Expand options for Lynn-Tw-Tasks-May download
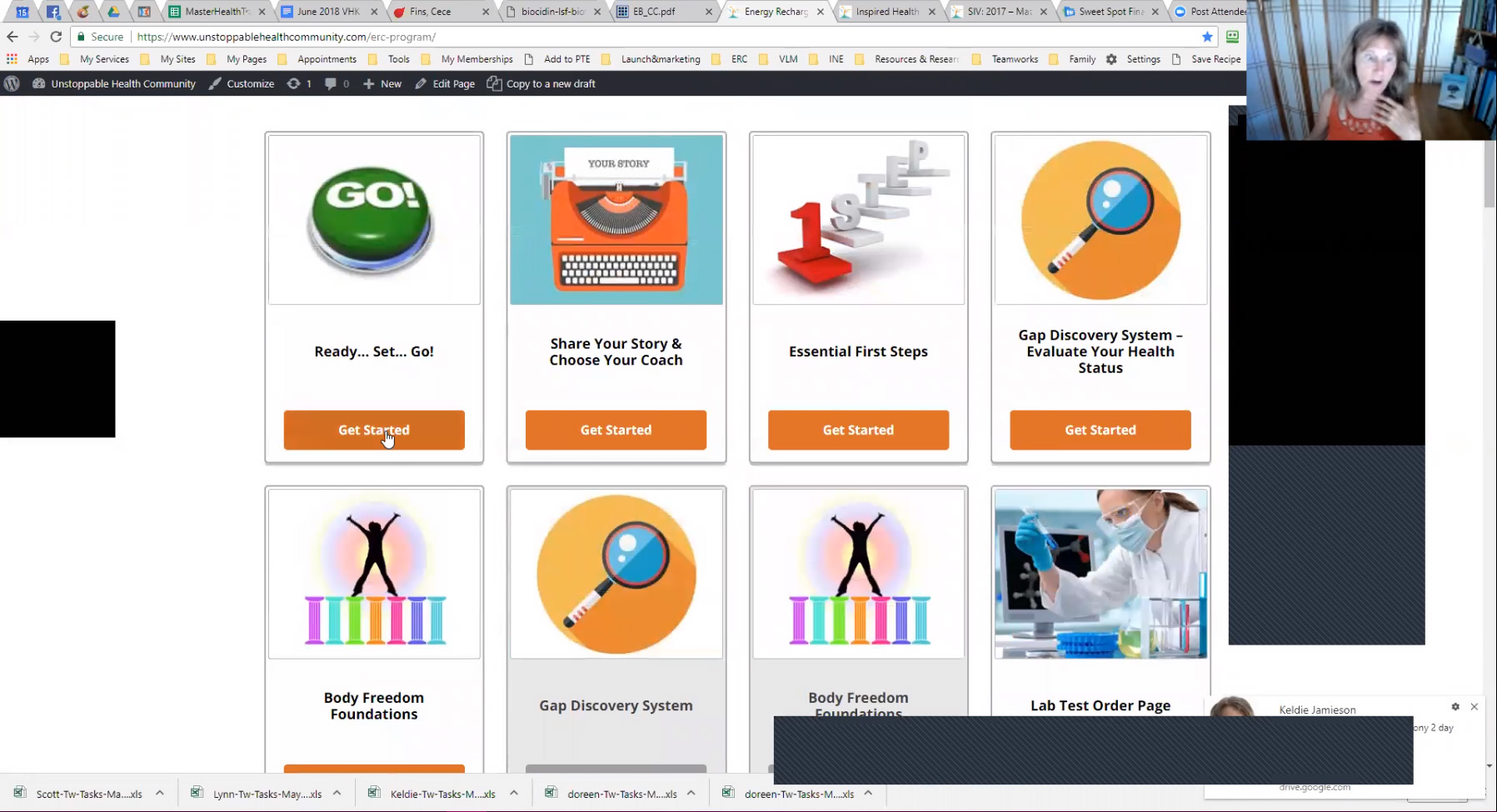Viewport: 1497px width, 812px height. [337, 793]
